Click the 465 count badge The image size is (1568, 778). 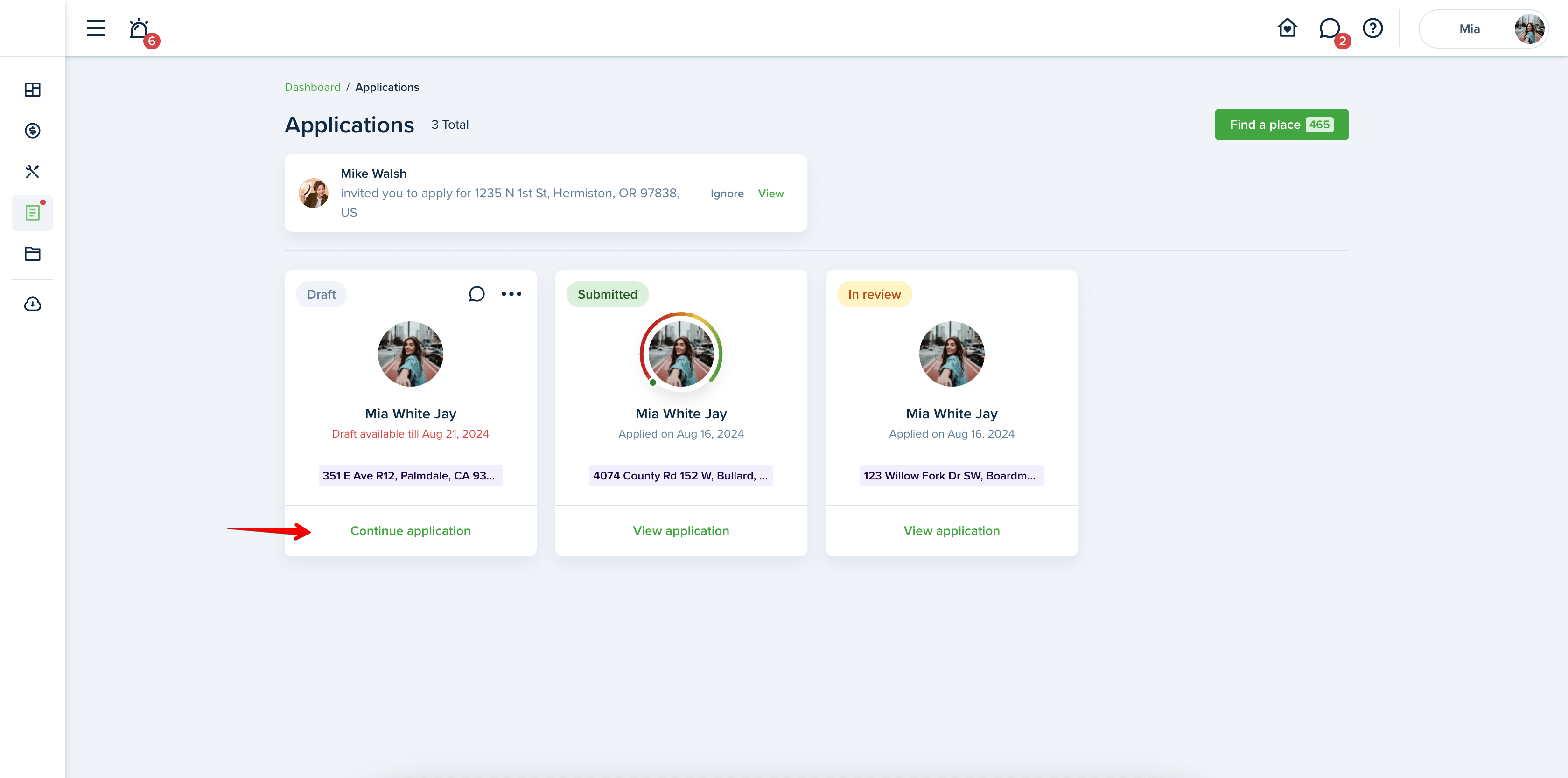[x=1319, y=125]
